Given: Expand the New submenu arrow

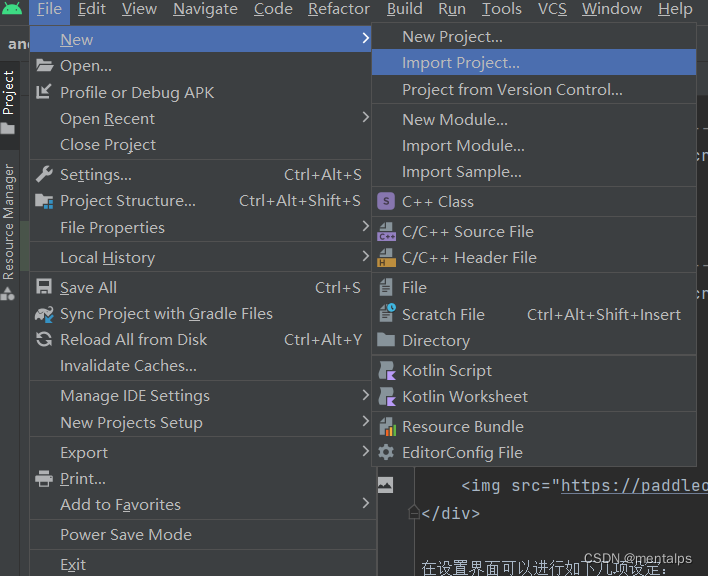Looking at the screenshot, I should click(x=366, y=38).
